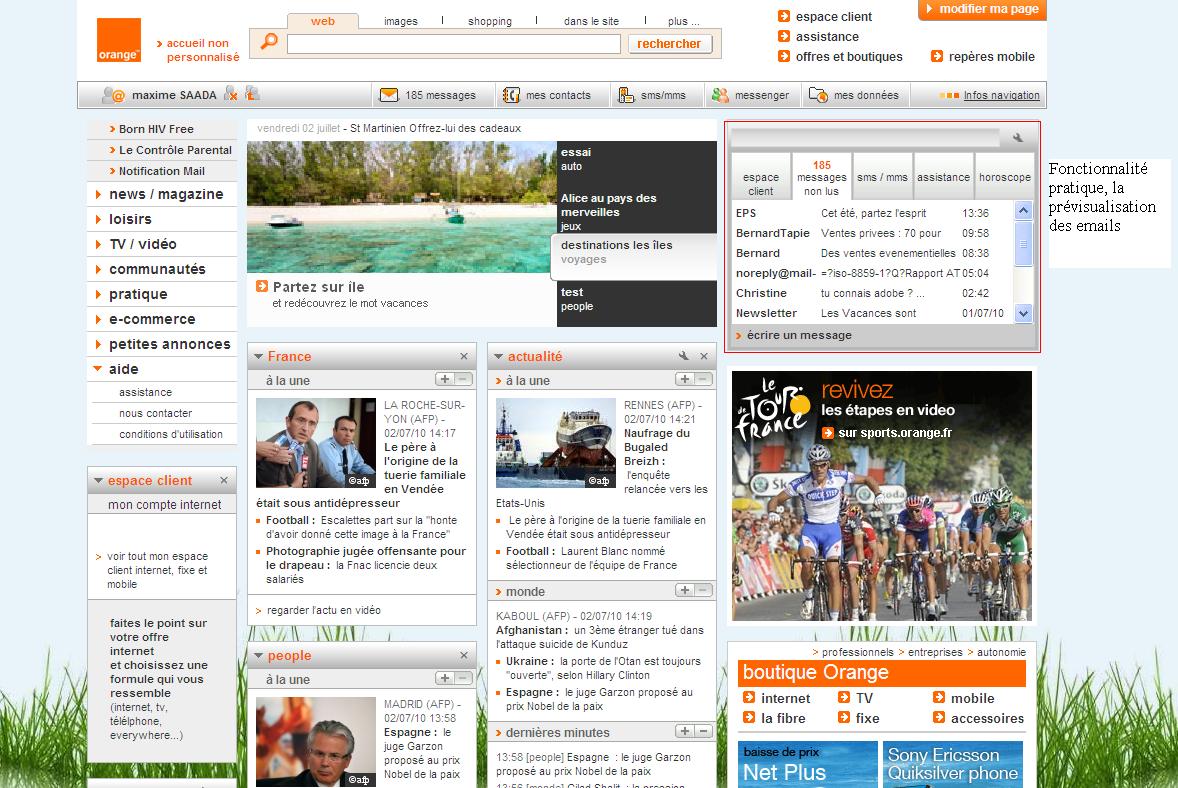Screen dimensions: 1178x788
Task: Switch to sms / mms widget tab
Action: click(x=882, y=177)
